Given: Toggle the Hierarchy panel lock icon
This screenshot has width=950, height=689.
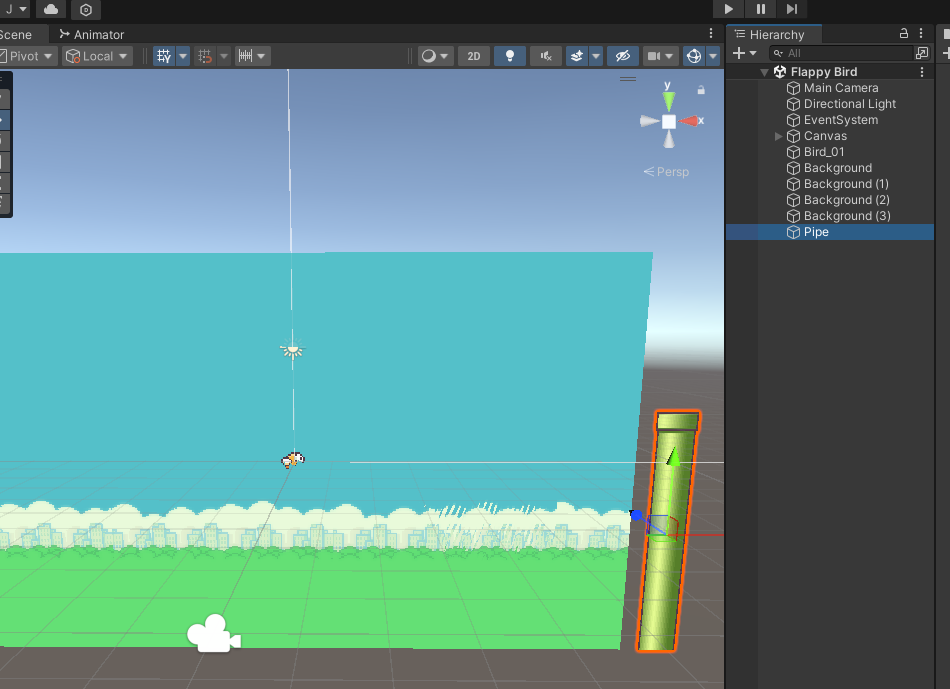Looking at the screenshot, I should [x=903, y=33].
